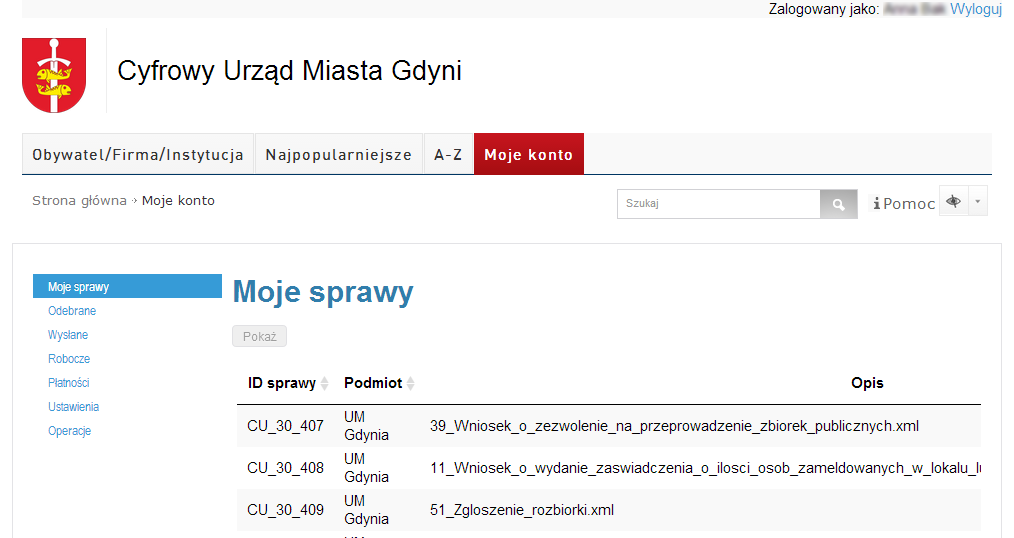Image resolution: width=1014 pixels, height=538 pixels.
Task: Open the Obywatel/Firma/Instytucja tab
Action: pos(138,155)
